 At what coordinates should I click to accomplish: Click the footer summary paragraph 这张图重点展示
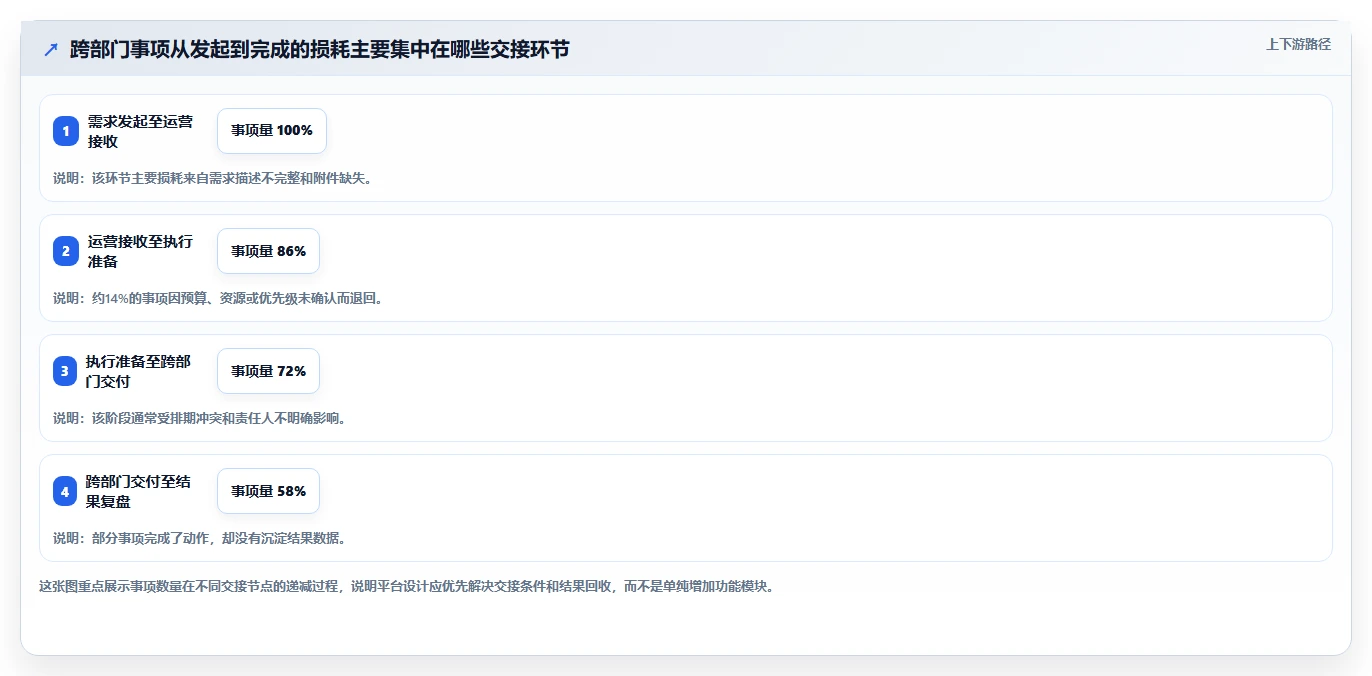tap(407, 586)
